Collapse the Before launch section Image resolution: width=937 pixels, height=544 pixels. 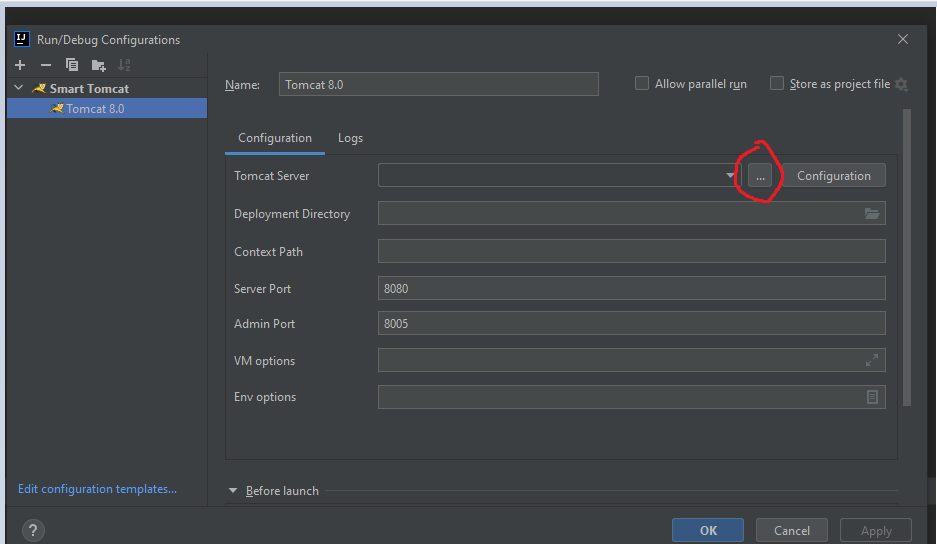coord(232,491)
